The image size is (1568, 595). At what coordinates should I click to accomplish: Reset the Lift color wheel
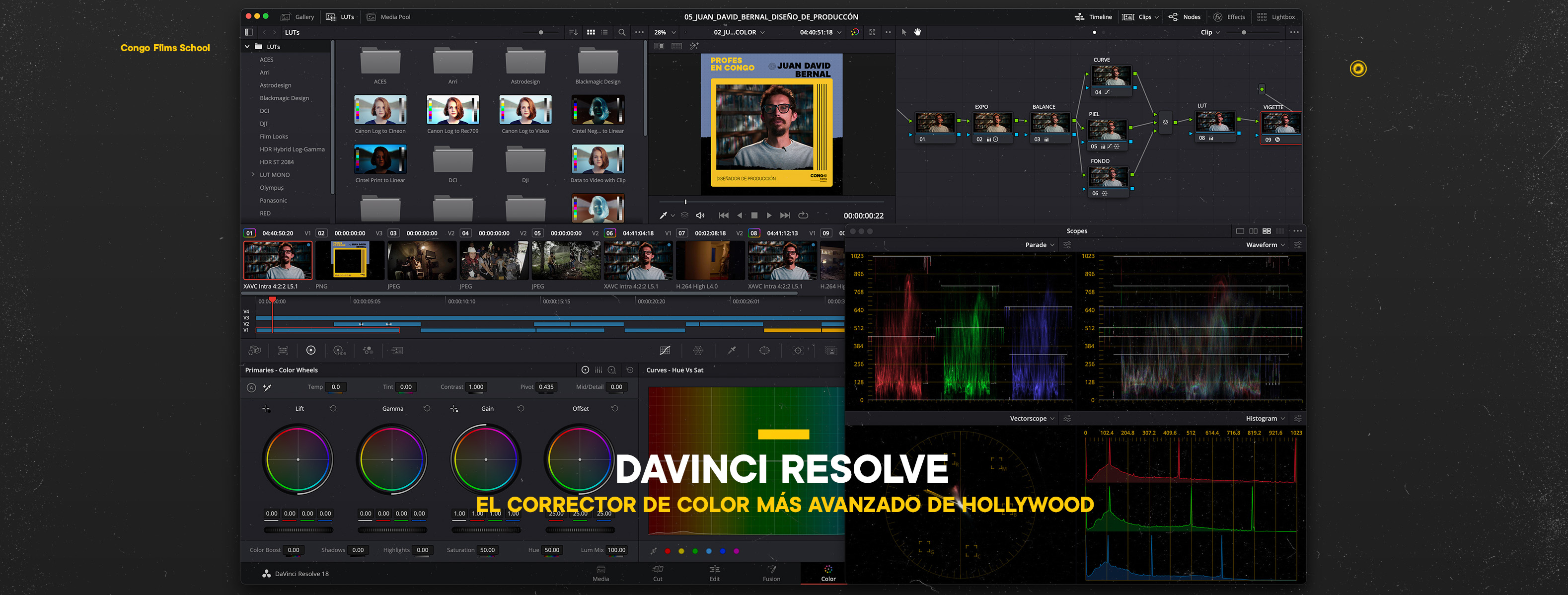pos(333,409)
